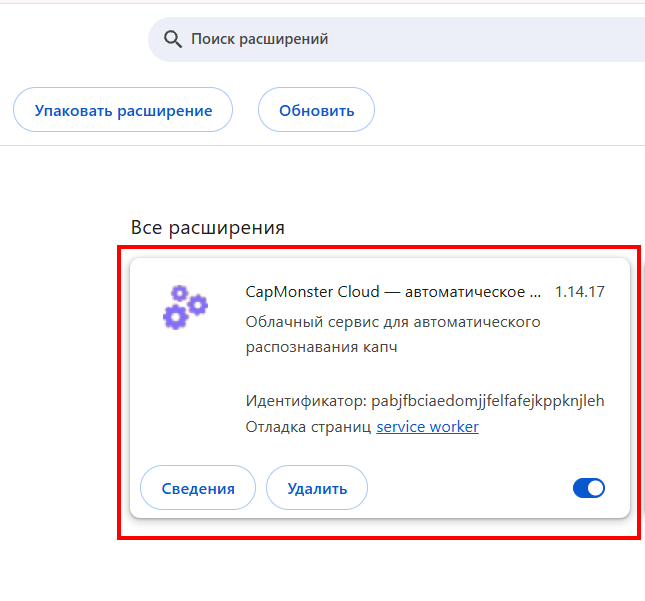Click the white knob of the enable switch
The image size is (645, 601).
click(596, 488)
